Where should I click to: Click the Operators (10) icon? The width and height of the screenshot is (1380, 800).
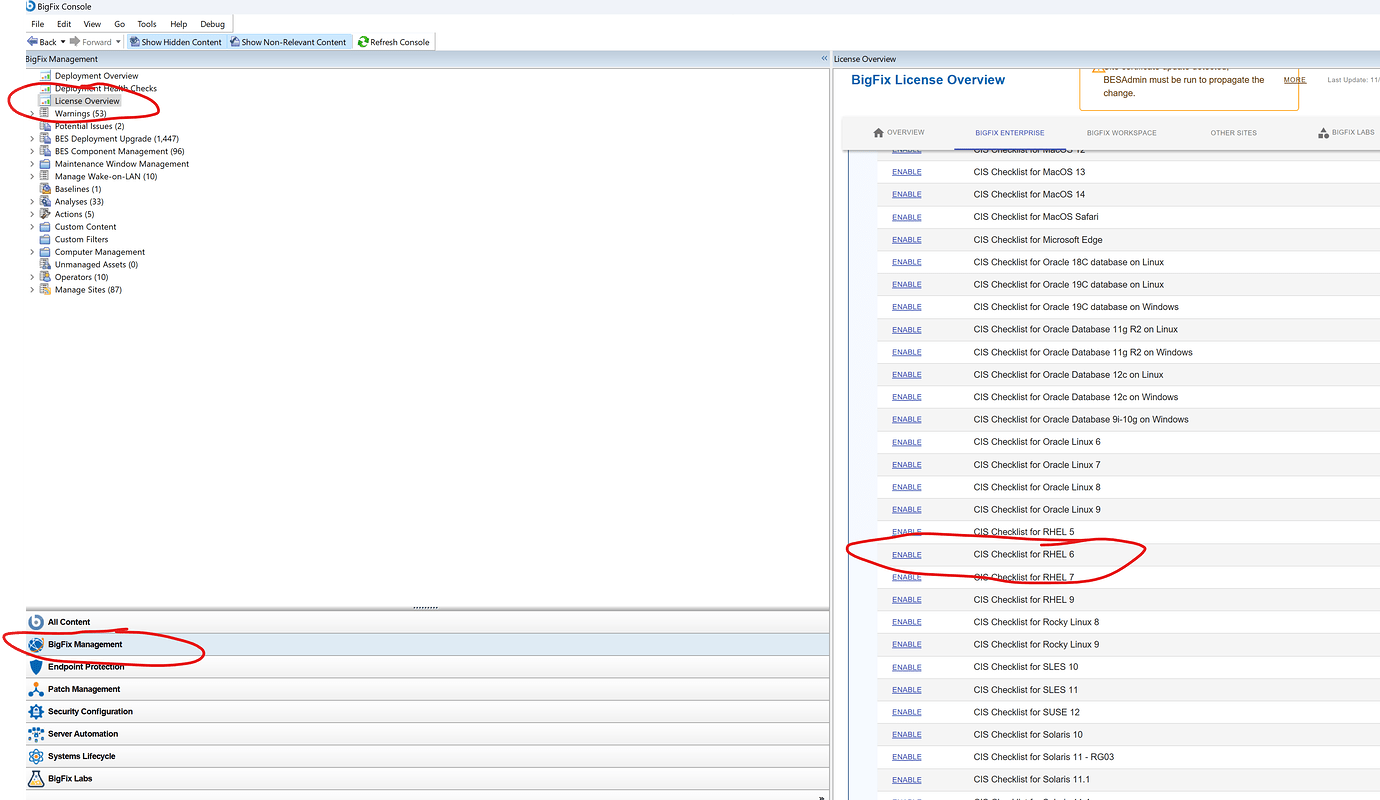[x=45, y=277]
